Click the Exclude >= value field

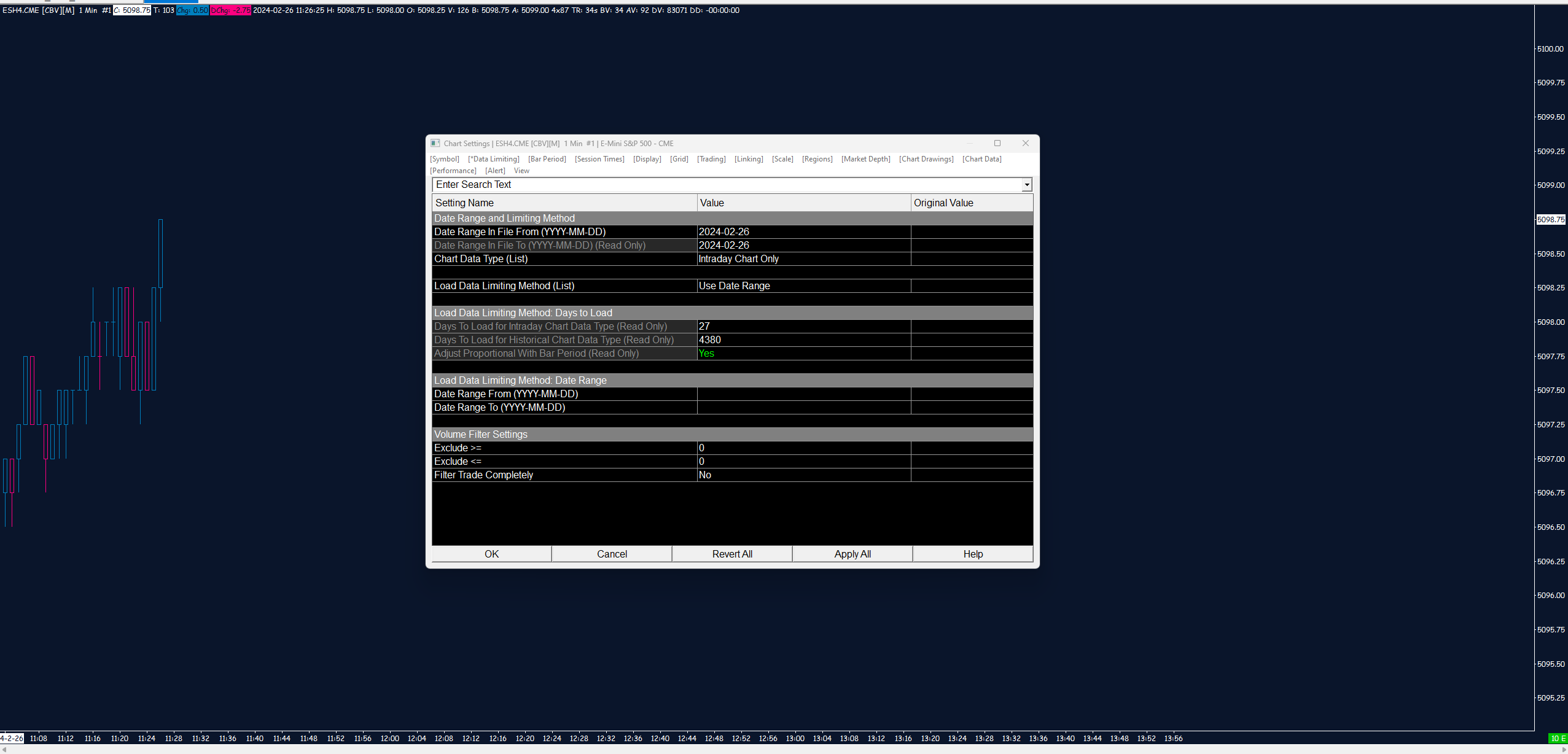803,448
